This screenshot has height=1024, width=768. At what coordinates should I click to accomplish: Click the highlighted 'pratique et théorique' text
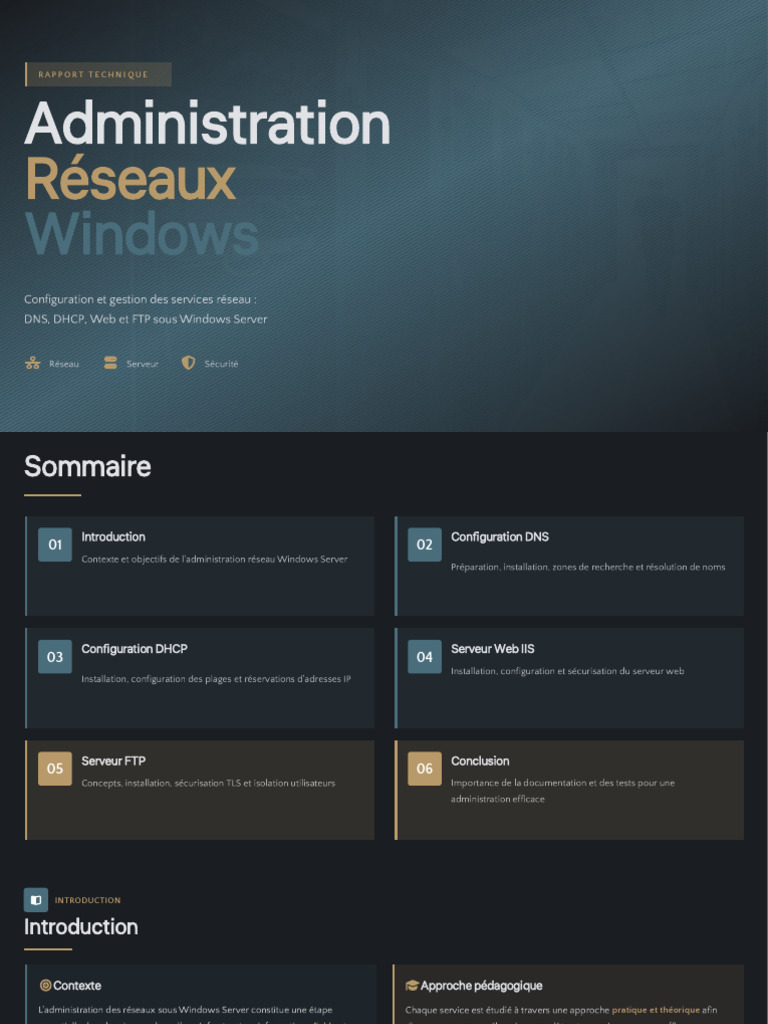656,1010
